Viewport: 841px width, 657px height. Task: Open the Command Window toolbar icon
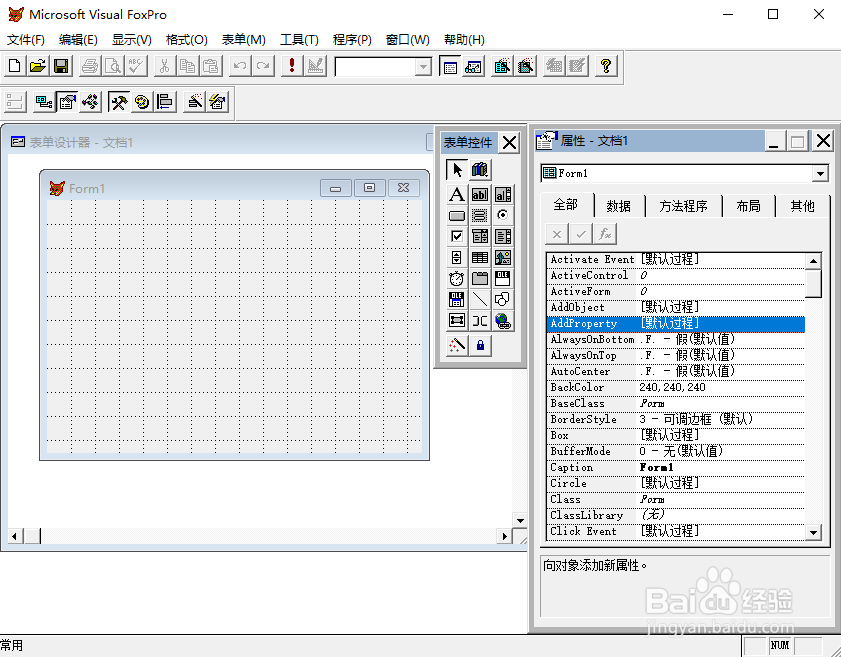click(450, 67)
